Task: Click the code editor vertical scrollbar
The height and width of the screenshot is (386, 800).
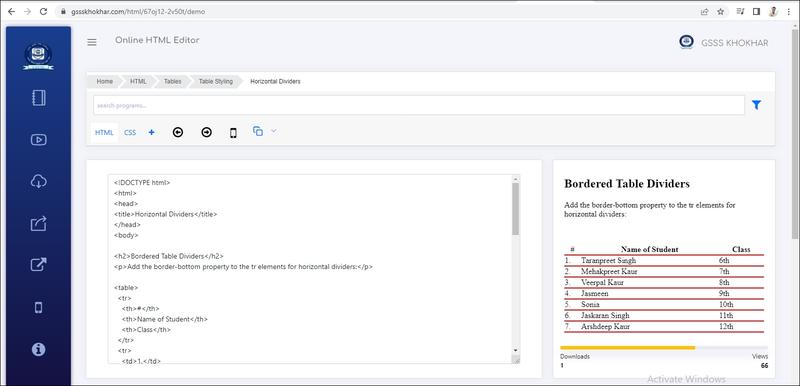Action: click(515, 269)
